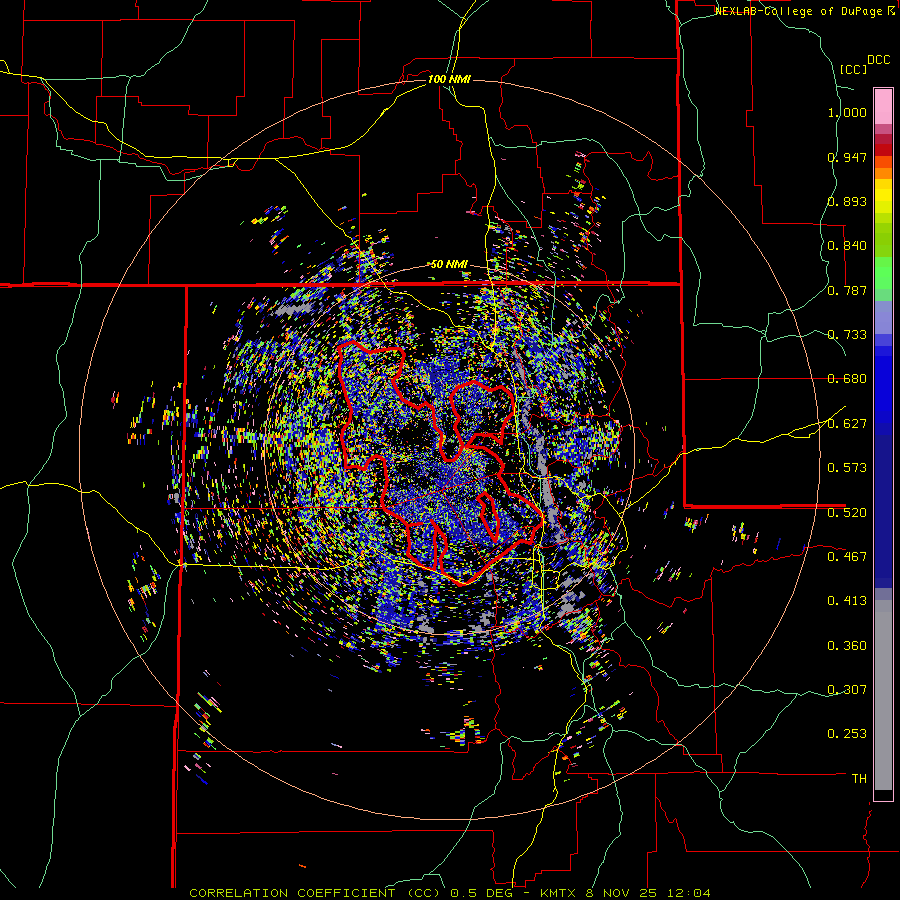
Task: Click the 0.733 scale value
Action: click(x=847, y=335)
